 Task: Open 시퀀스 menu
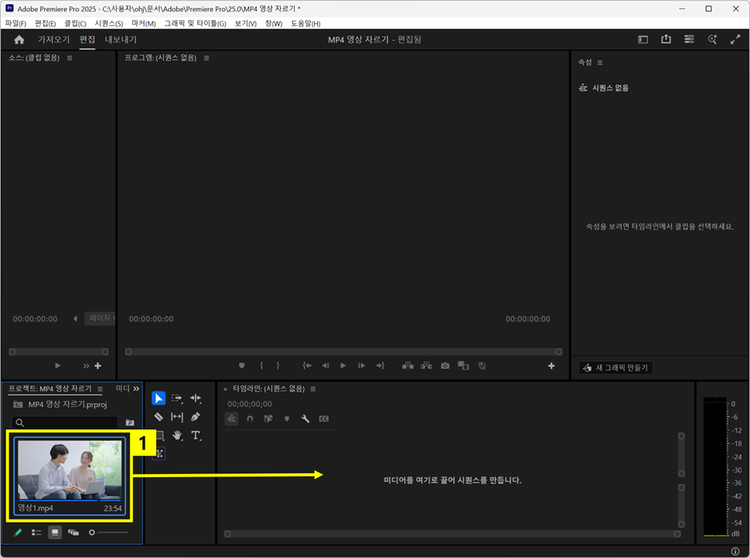pyautogui.click(x=109, y=23)
